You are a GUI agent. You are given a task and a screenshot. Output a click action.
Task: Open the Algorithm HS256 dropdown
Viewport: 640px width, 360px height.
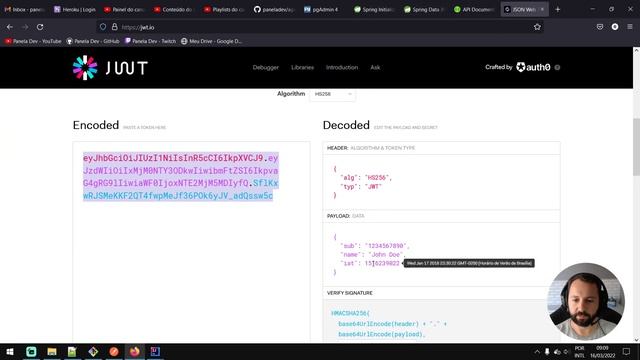click(x=332, y=94)
